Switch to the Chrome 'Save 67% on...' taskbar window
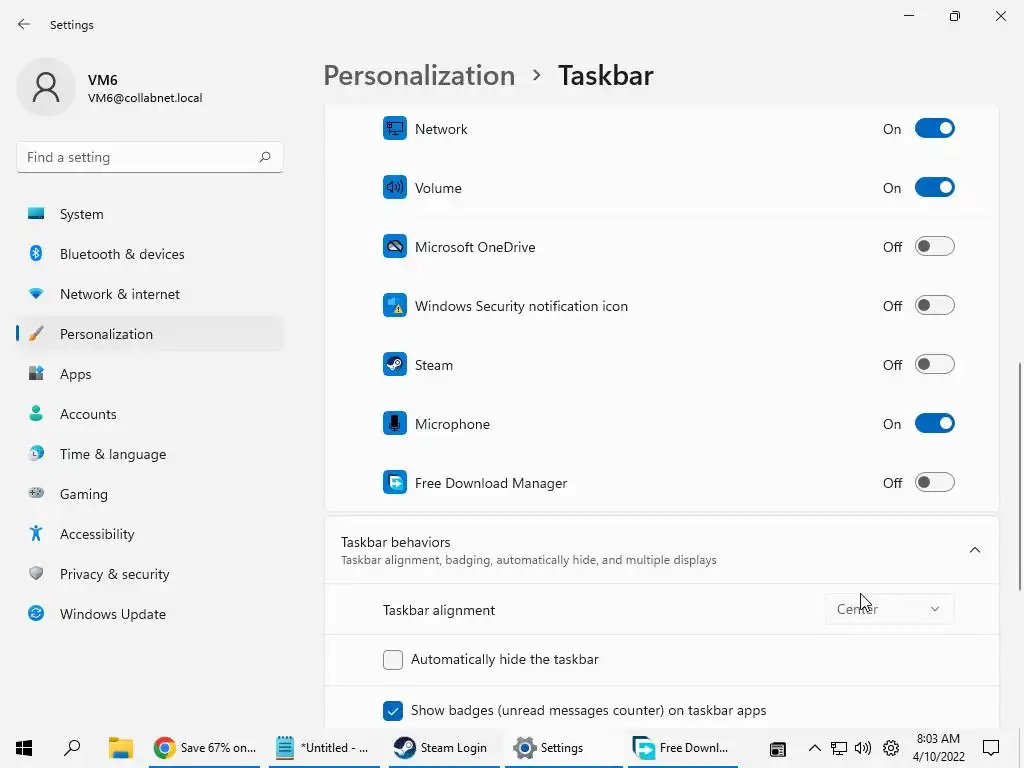This screenshot has height=768, width=1024. [x=204, y=748]
